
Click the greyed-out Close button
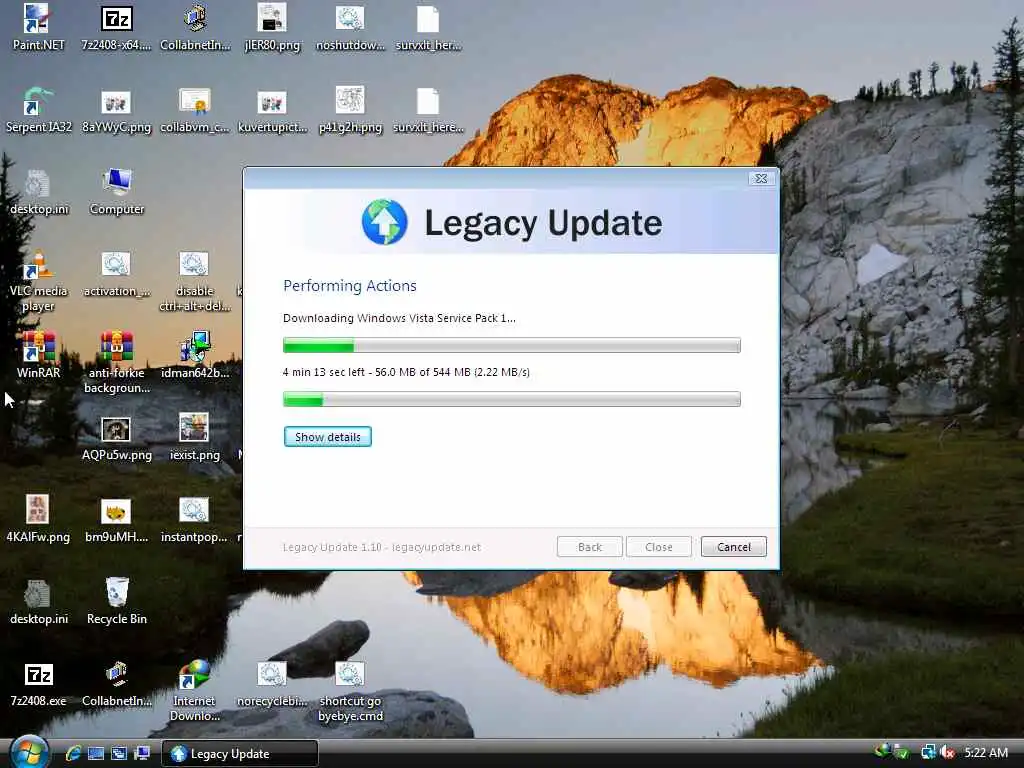coord(658,547)
